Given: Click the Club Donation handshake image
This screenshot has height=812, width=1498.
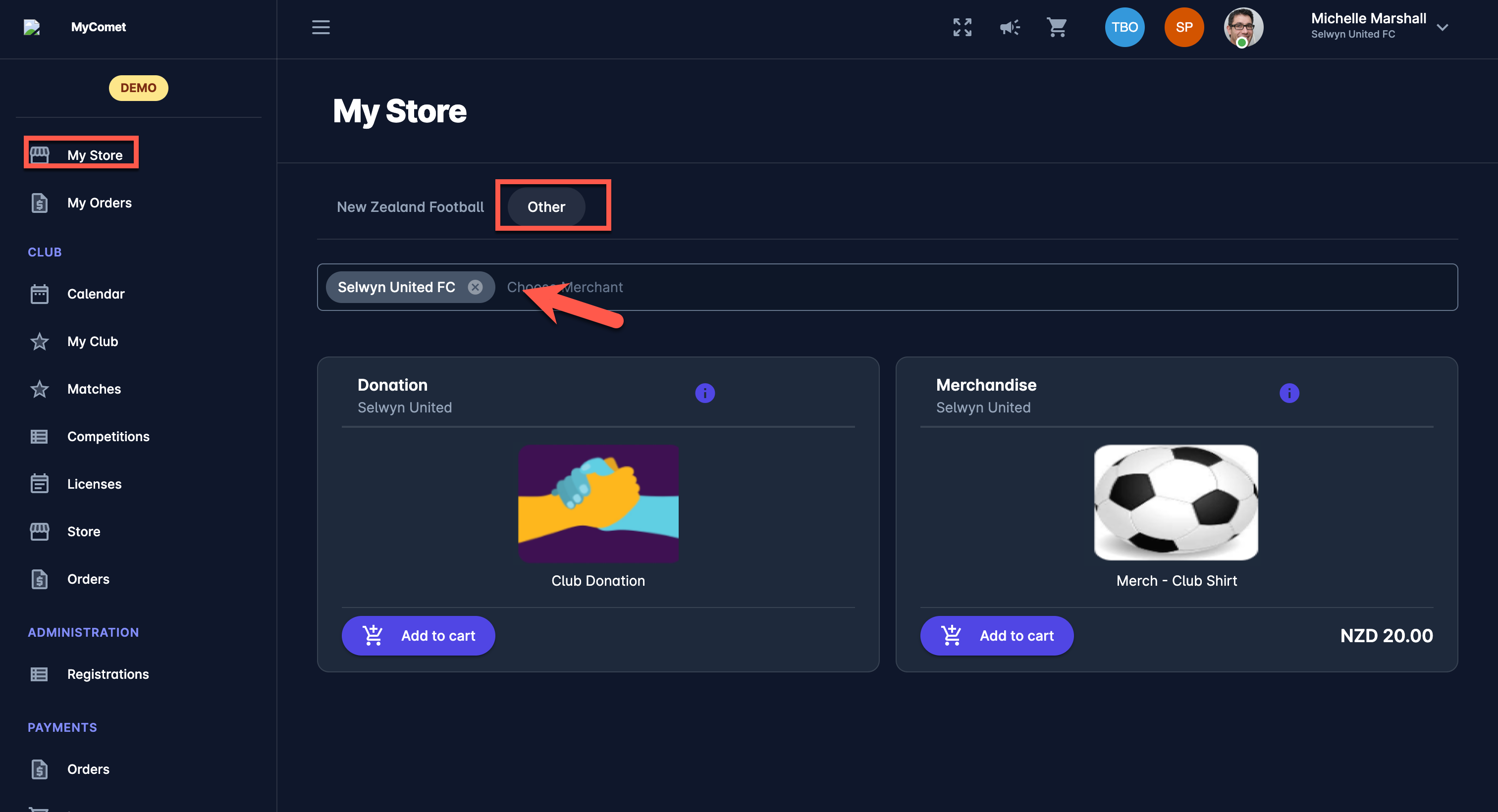Looking at the screenshot, I should [598, 504].
